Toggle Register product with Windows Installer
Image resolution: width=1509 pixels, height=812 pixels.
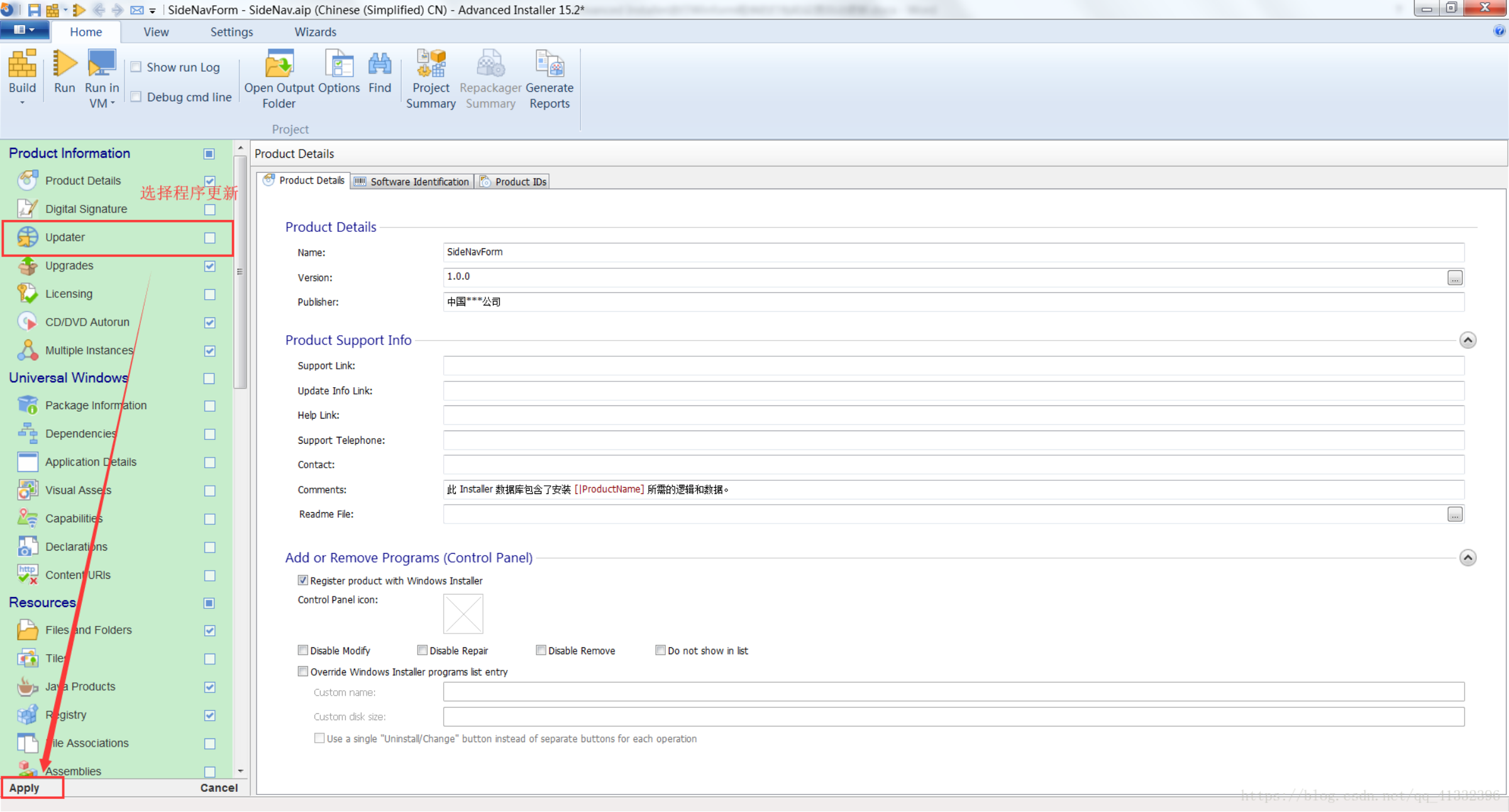(x=303, y=580)
